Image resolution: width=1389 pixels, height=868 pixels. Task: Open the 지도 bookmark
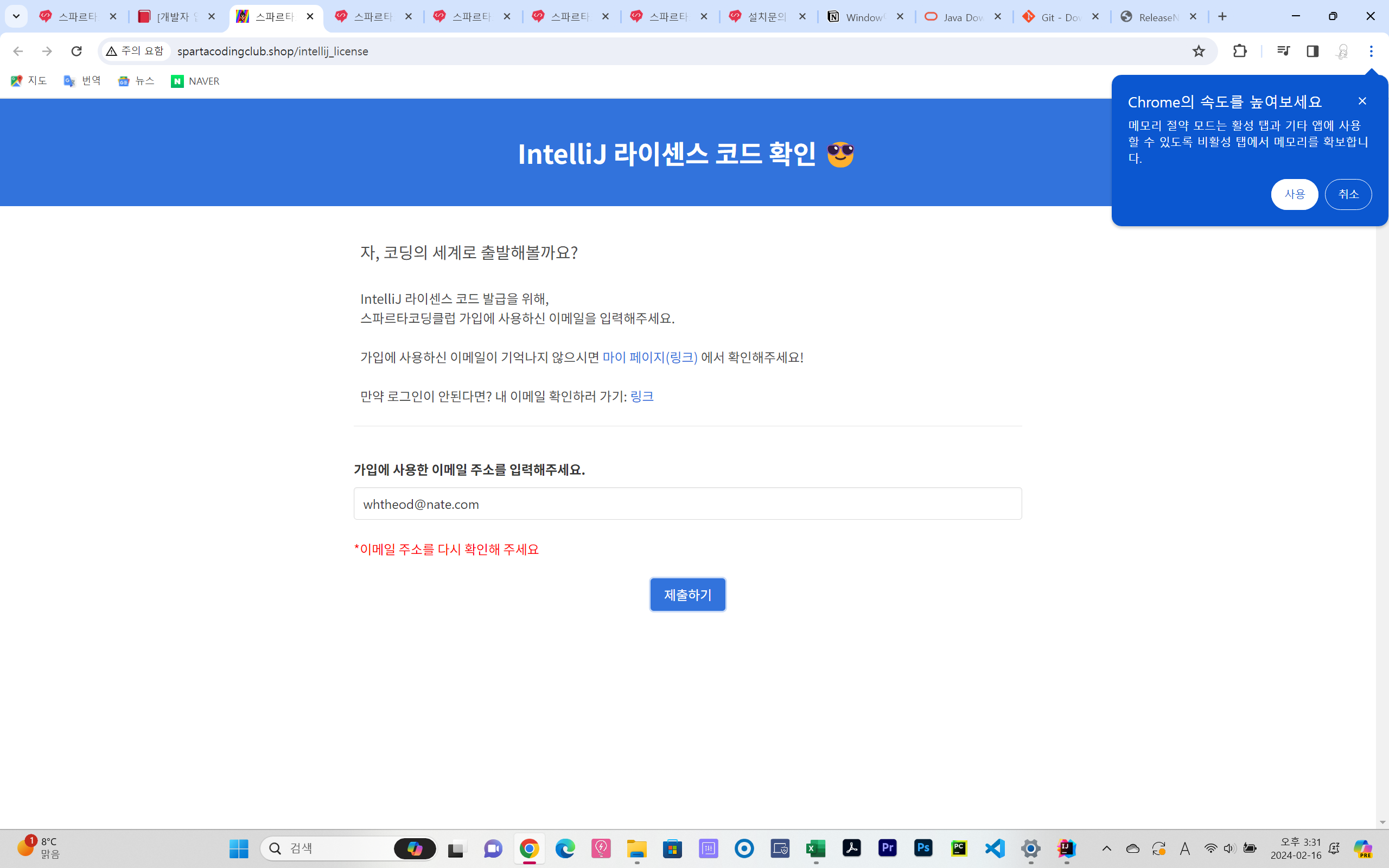(x=29, y=81)
